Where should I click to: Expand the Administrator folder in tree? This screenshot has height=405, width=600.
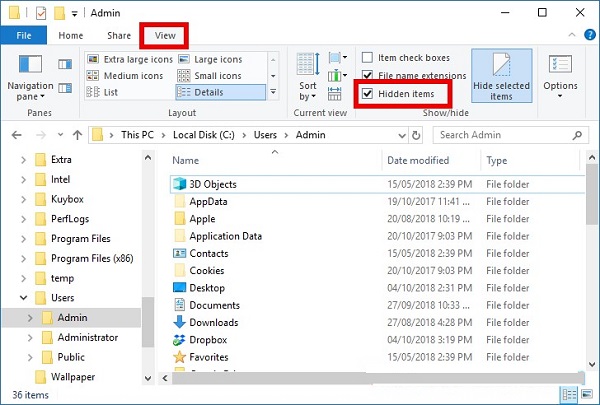(x=30, y=337)
